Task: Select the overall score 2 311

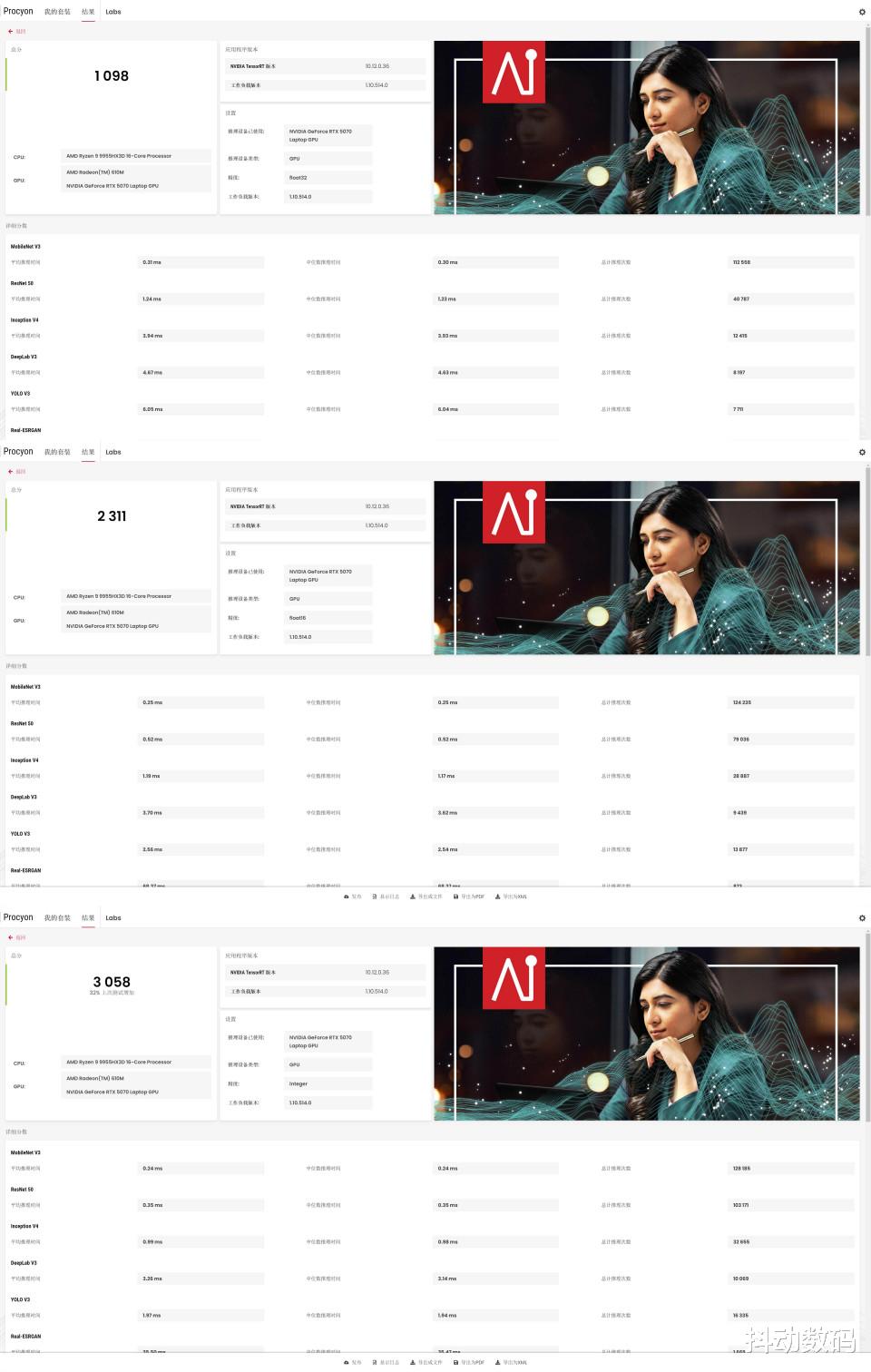Action: point(112,516)
